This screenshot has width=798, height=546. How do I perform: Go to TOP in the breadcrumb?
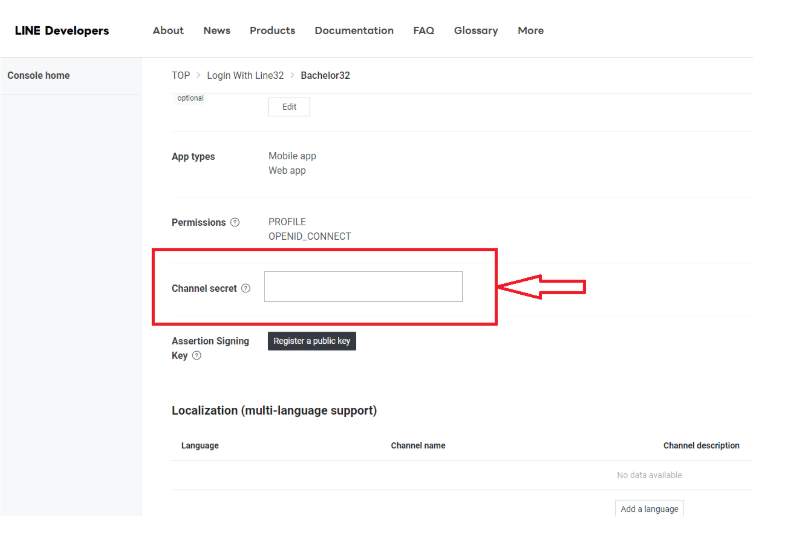click(x=181, y=76)
